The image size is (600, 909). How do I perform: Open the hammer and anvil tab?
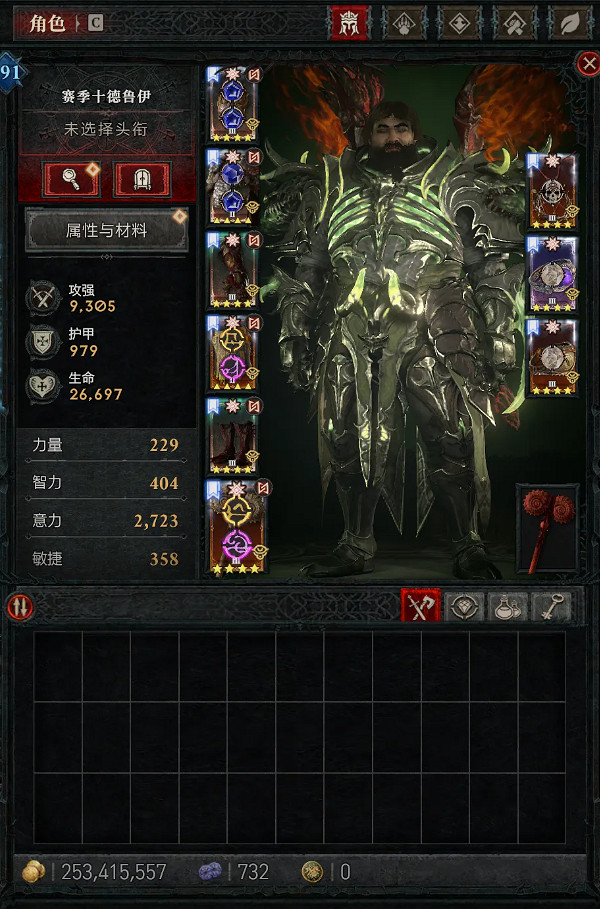[515, 23]
